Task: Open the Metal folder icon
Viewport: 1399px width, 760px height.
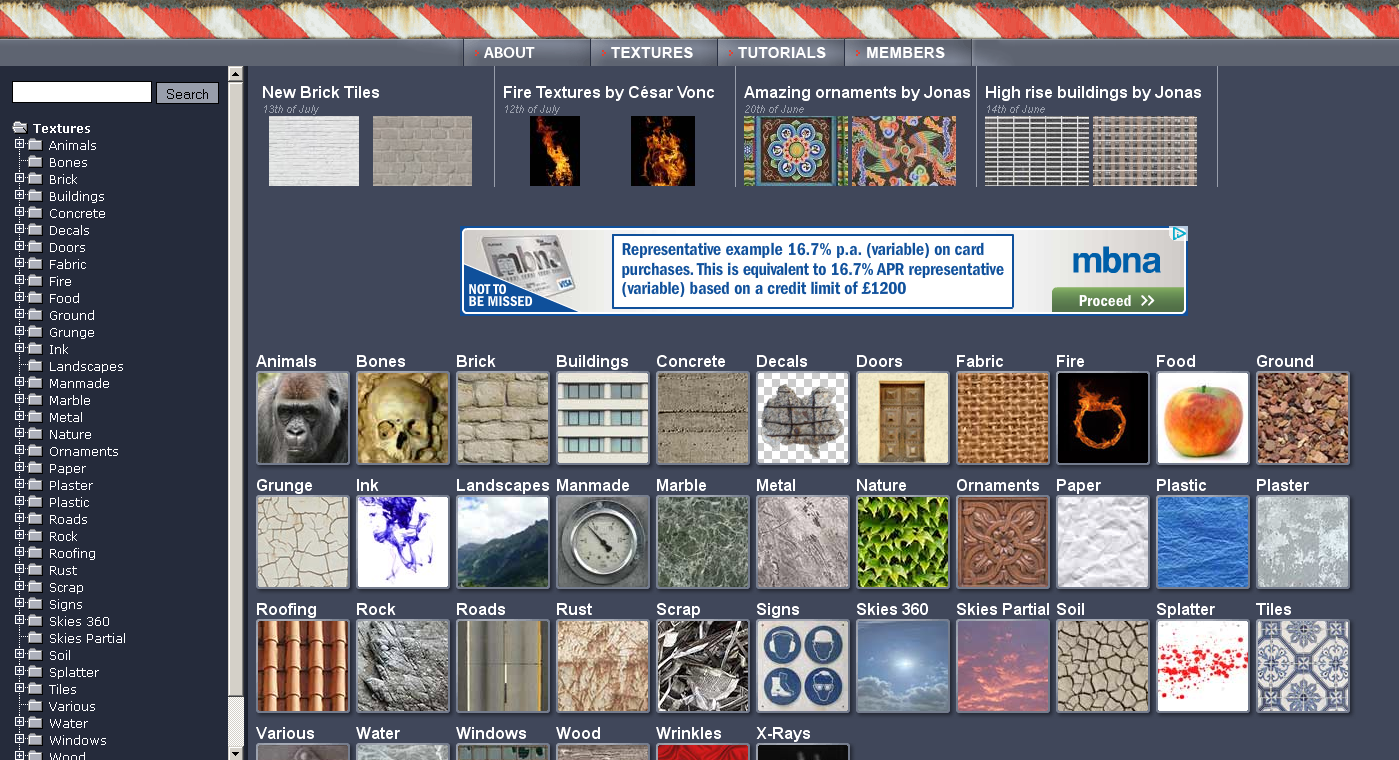Action: [x=34, y=417]
